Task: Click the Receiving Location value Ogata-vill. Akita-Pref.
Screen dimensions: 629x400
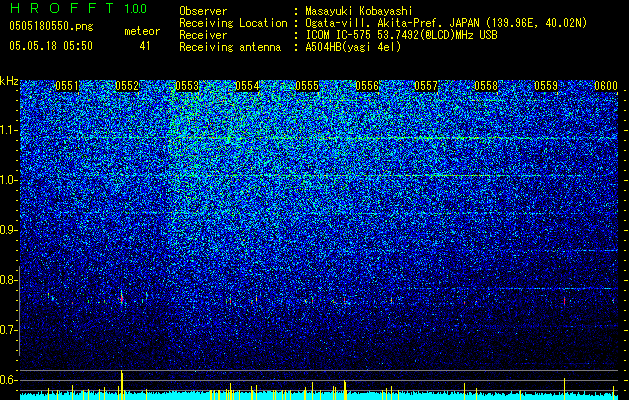Action: (375, 23)
